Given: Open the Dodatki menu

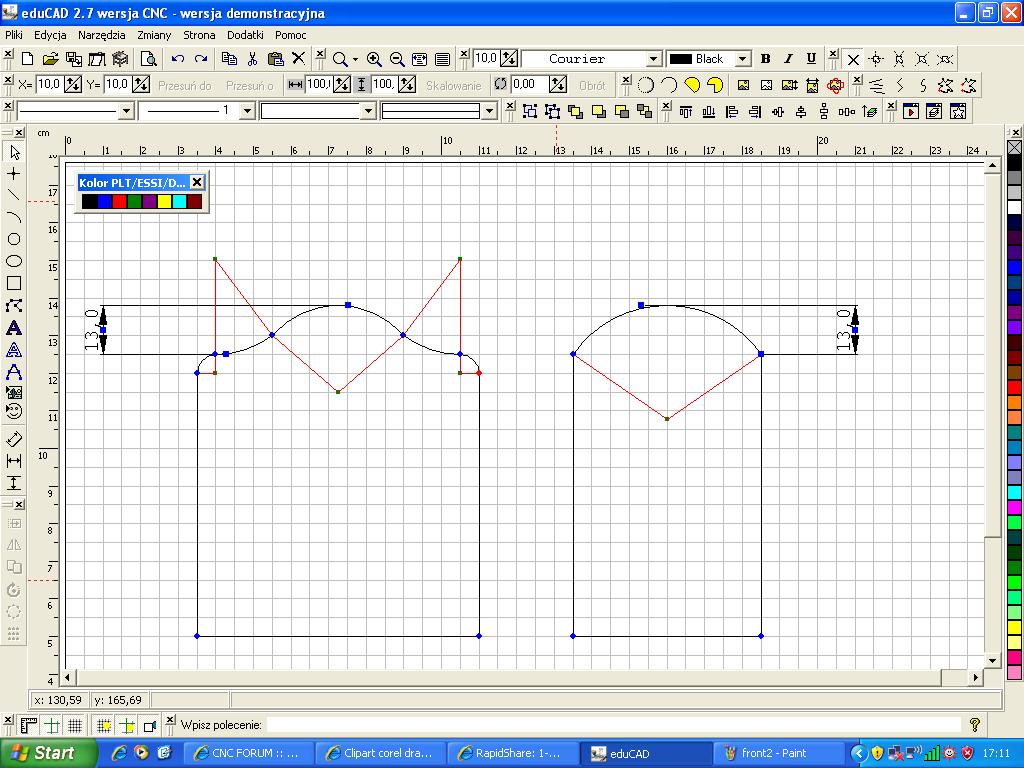Looking at the screenshot, I should (x=245, y=35).
